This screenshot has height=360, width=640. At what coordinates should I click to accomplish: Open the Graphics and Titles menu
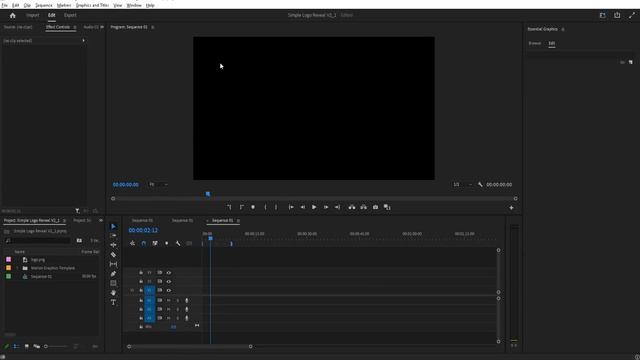click(x=92, y=5)
